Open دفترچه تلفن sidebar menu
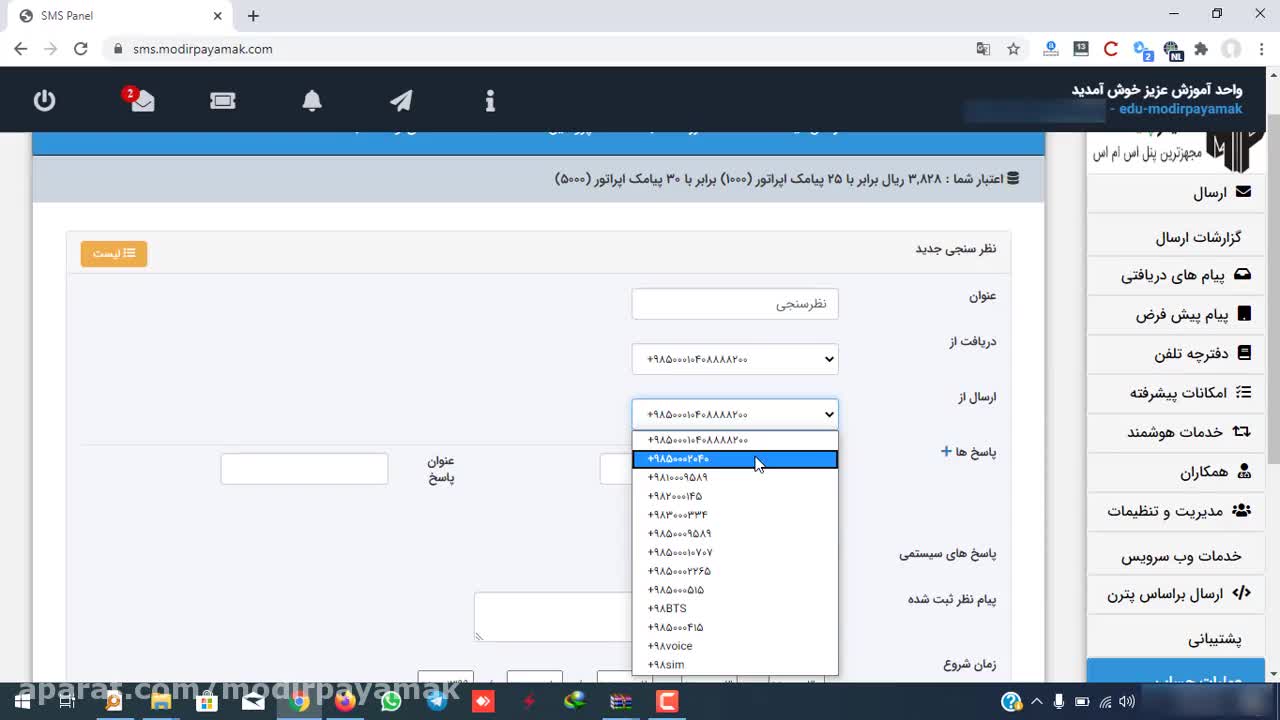Viewport: 1280px width, 720px height. (1191, 353)
